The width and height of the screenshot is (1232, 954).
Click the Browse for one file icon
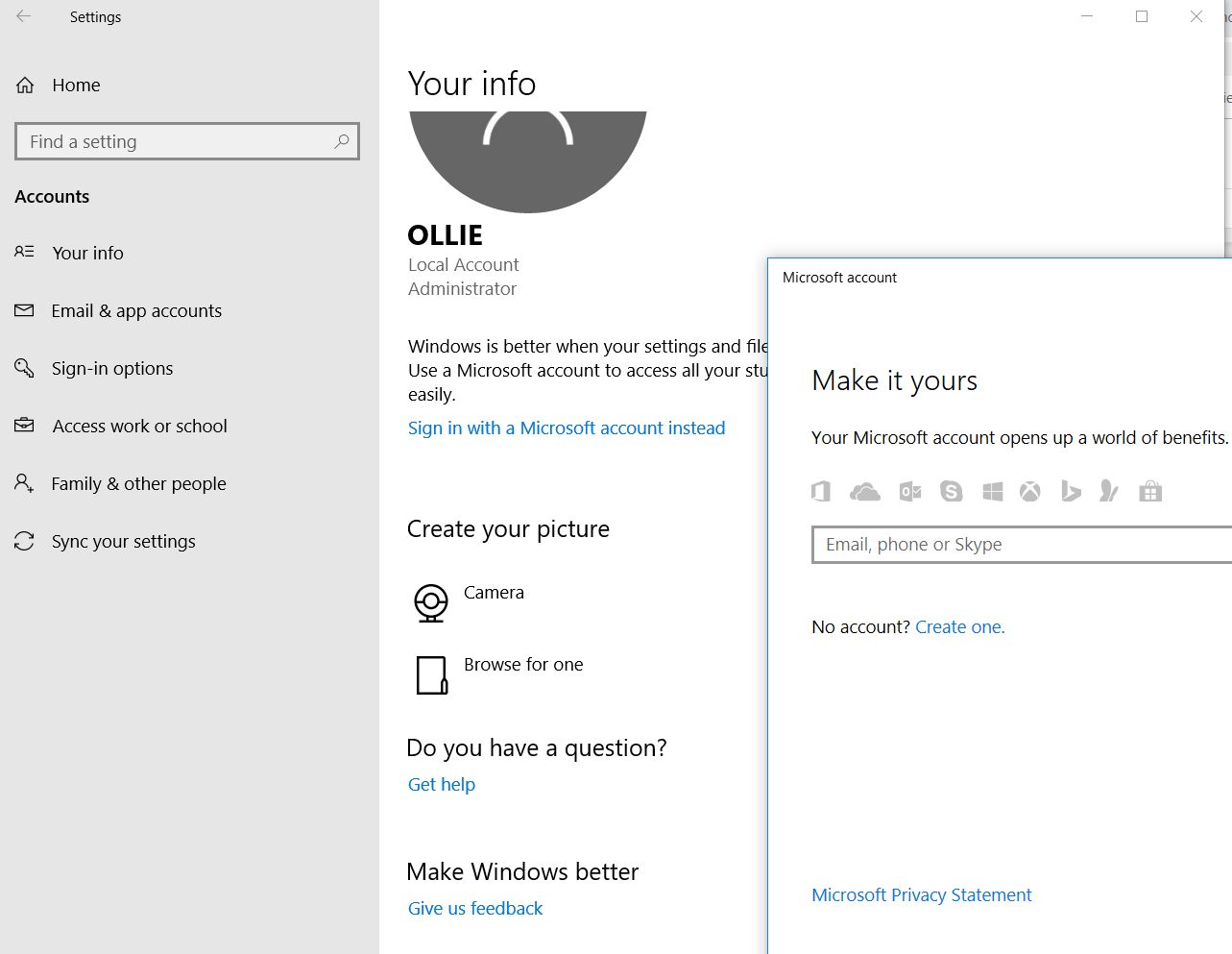432,674
